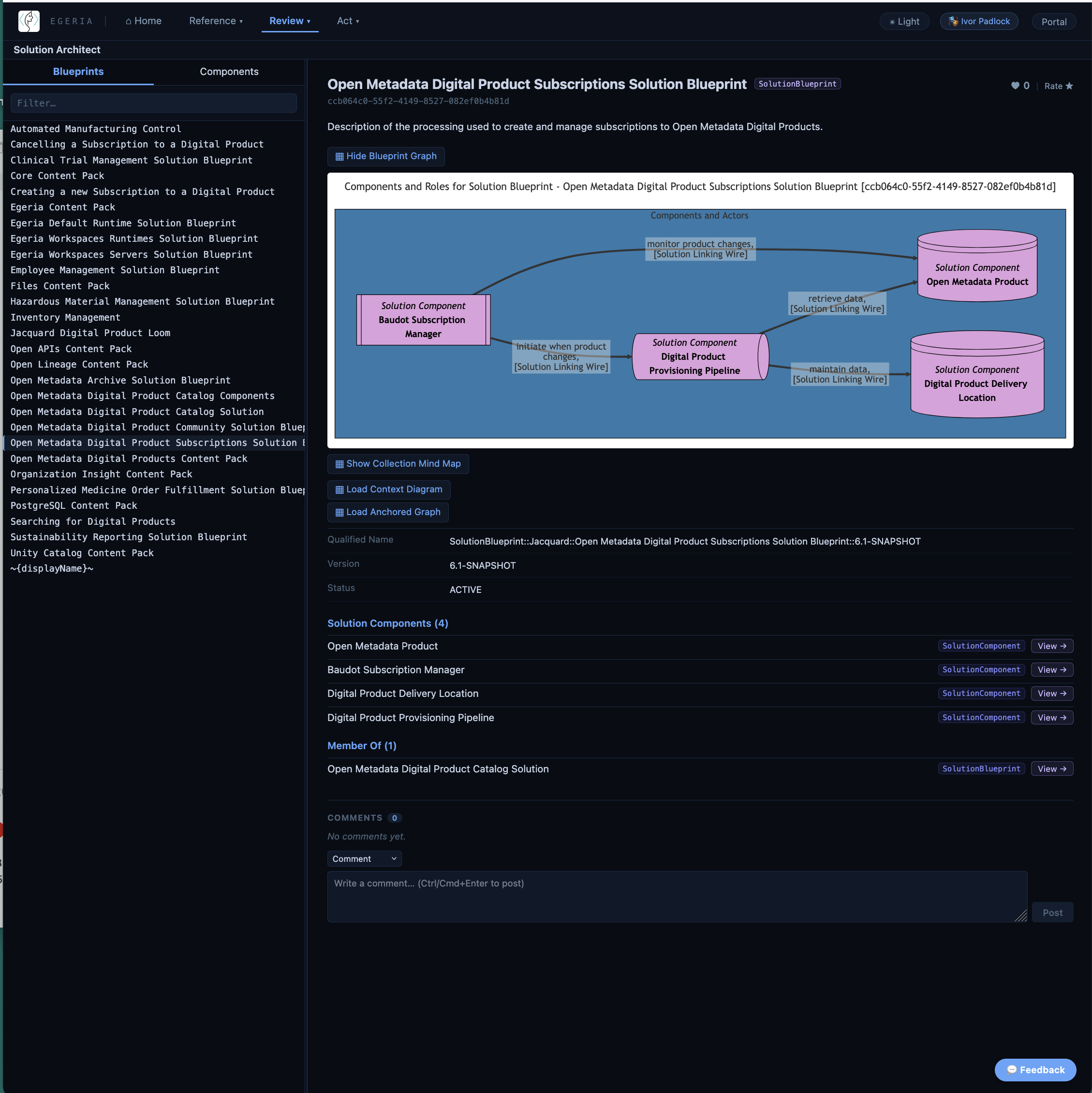Click the comment text area
This screenshot has width=1092, height=1093.
677,896
